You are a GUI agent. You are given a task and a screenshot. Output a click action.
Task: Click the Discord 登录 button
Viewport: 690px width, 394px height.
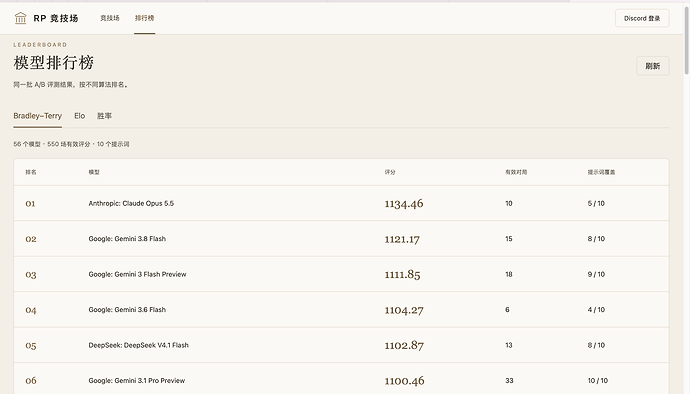(x=642, y=18)
